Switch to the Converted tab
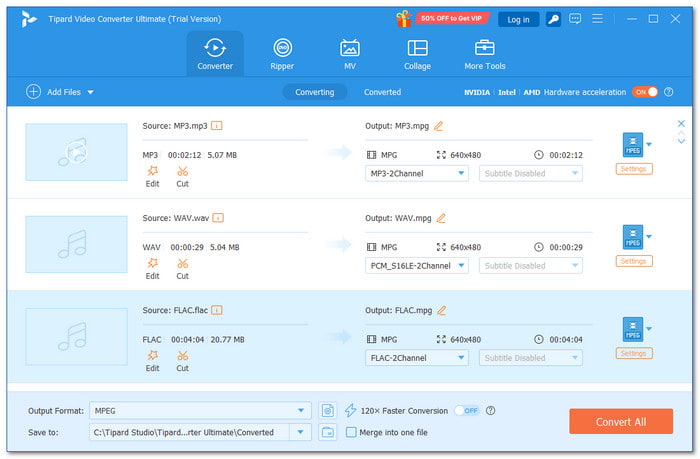This screenshot has width=700, height=459. [382, 92]
